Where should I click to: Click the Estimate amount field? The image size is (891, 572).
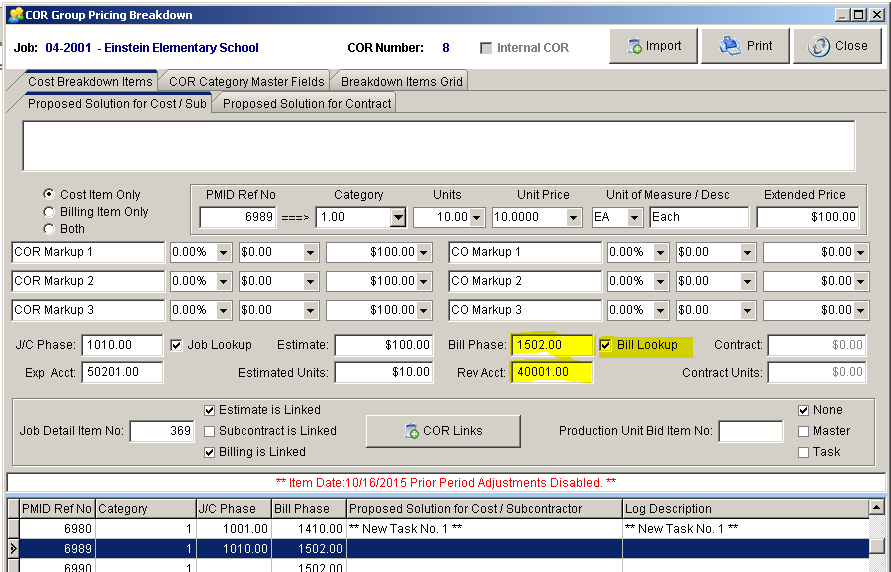[384, 345]
